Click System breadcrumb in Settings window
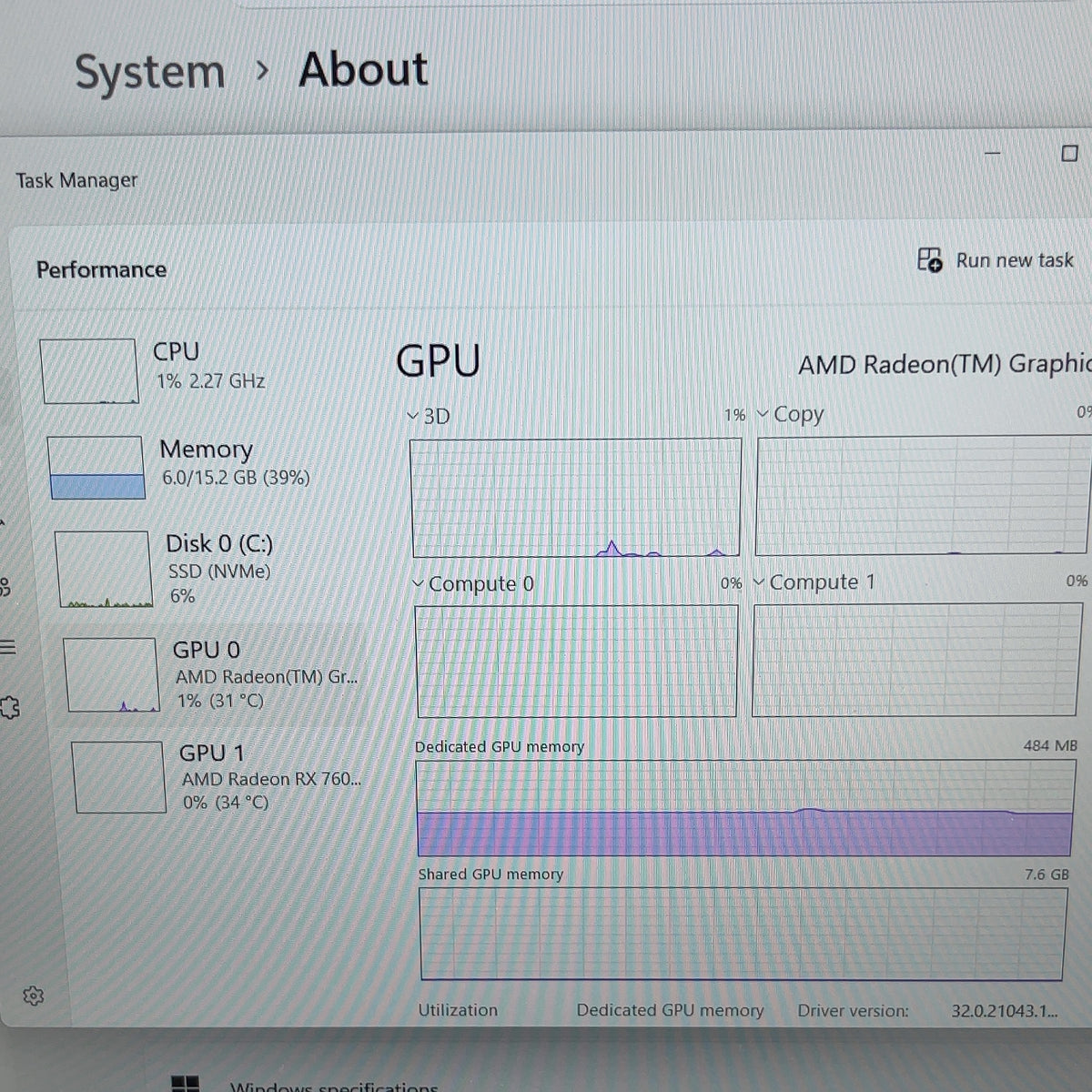1092x1092 pixels. 149,72
